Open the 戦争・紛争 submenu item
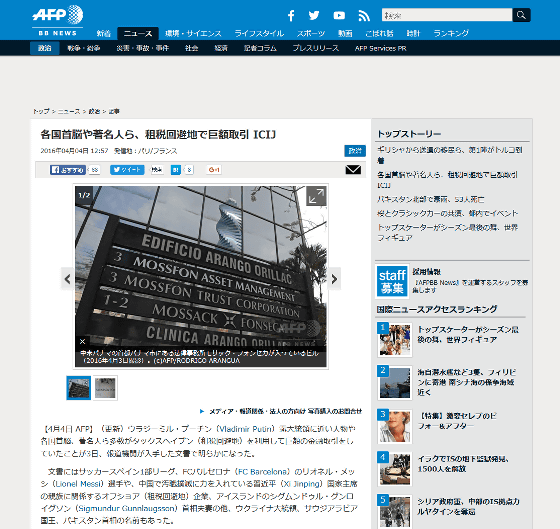This screenshot has width=560, height=529. point(84,48)
